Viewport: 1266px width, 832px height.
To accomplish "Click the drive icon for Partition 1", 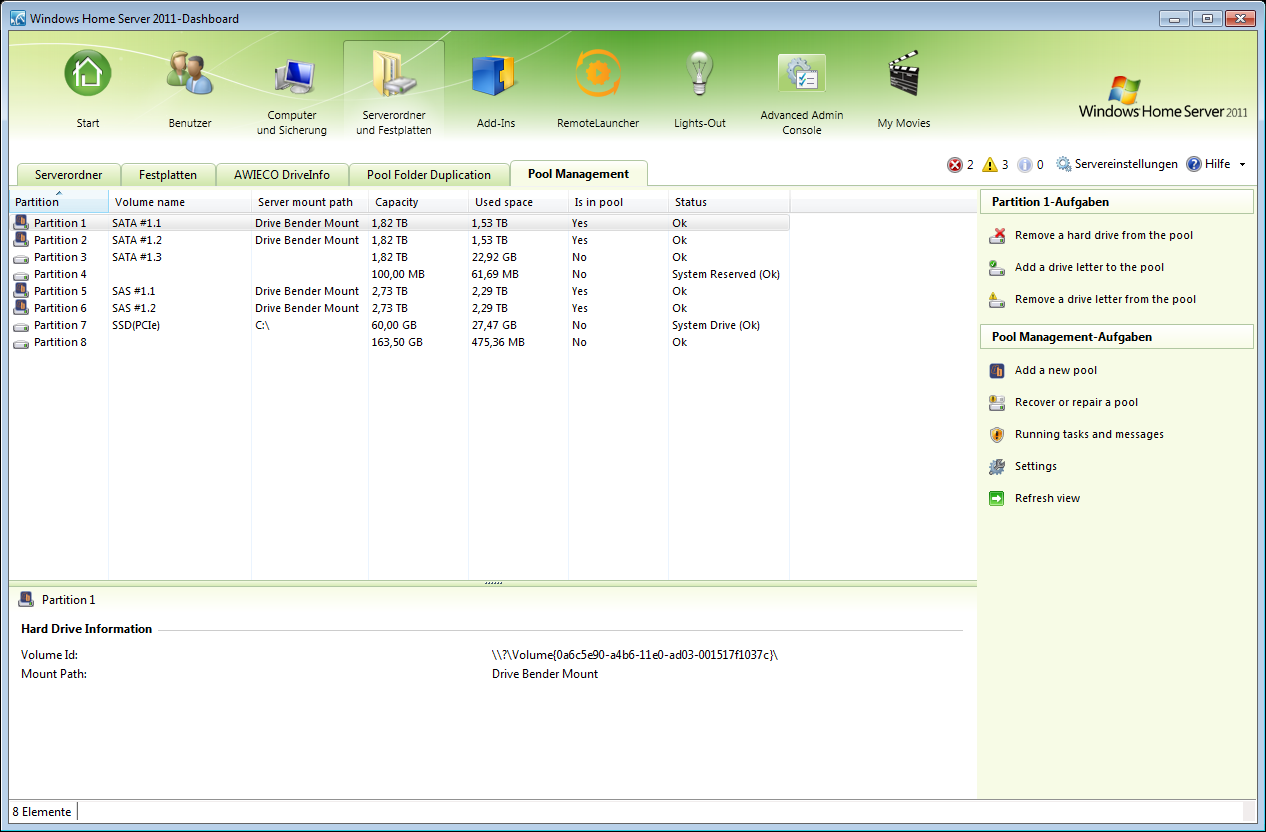I will [x=21, y=223].
